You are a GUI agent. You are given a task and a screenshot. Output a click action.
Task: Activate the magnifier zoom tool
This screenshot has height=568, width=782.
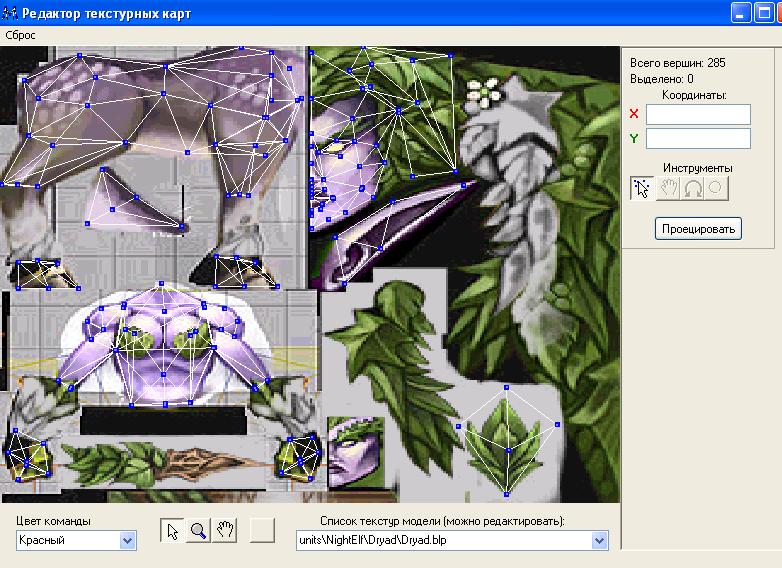click(198, 530)
